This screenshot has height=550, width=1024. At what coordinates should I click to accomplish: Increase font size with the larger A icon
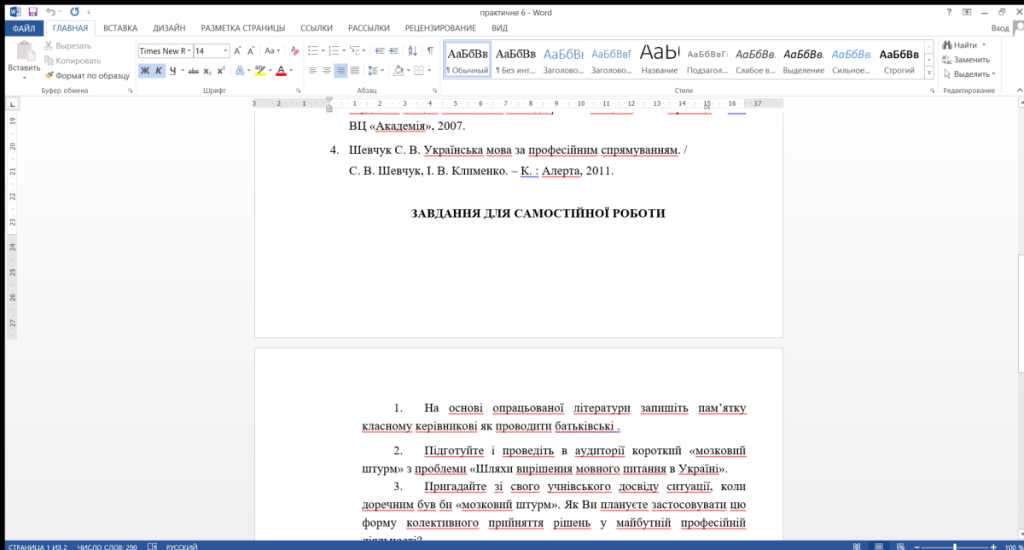(x=237, y=51)
